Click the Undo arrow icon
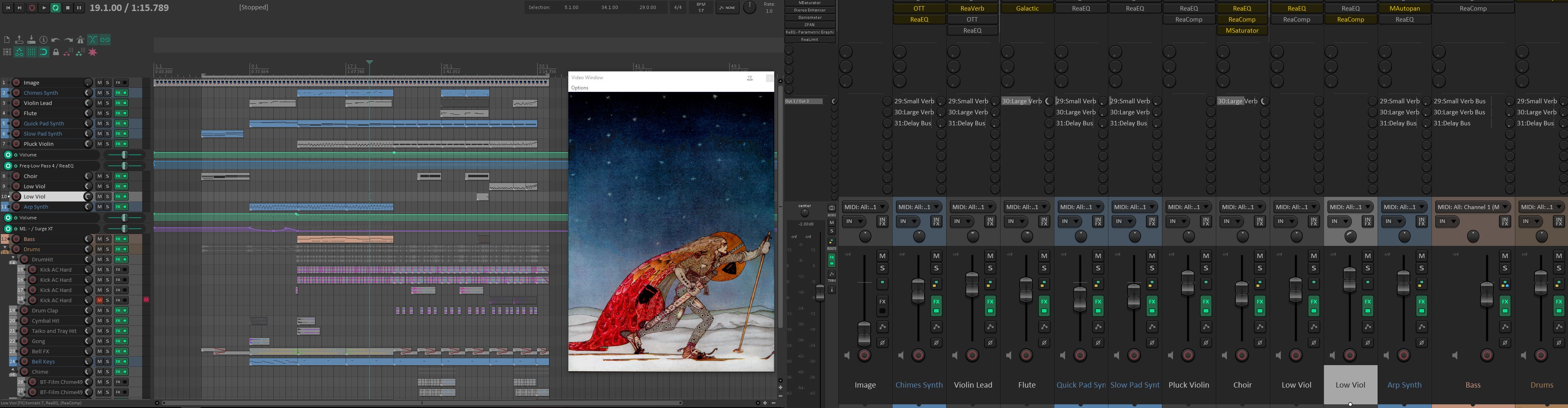The width and height of the screenshot is (1568, 408). (56, 40)
